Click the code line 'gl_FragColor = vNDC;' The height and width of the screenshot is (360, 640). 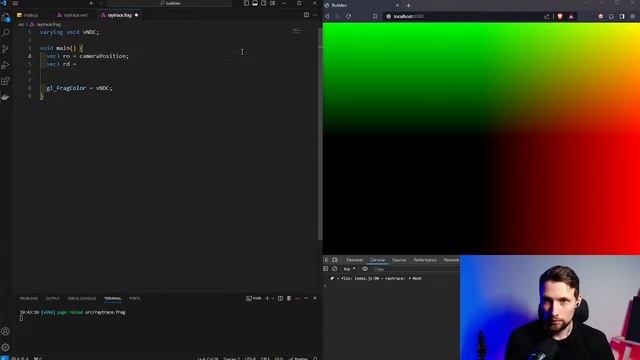point(79,88)
